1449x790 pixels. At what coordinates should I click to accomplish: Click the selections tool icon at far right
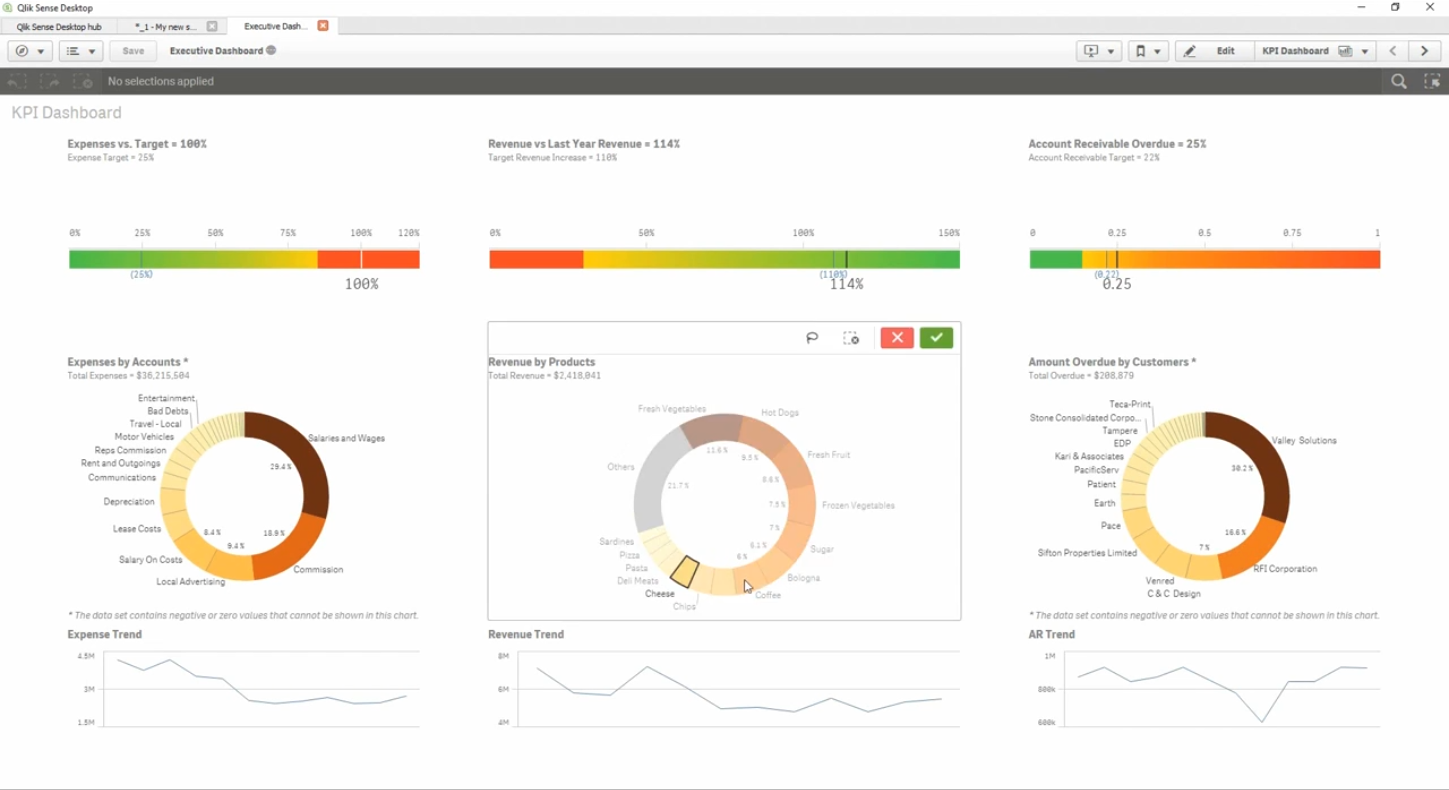pos(1434,81)
